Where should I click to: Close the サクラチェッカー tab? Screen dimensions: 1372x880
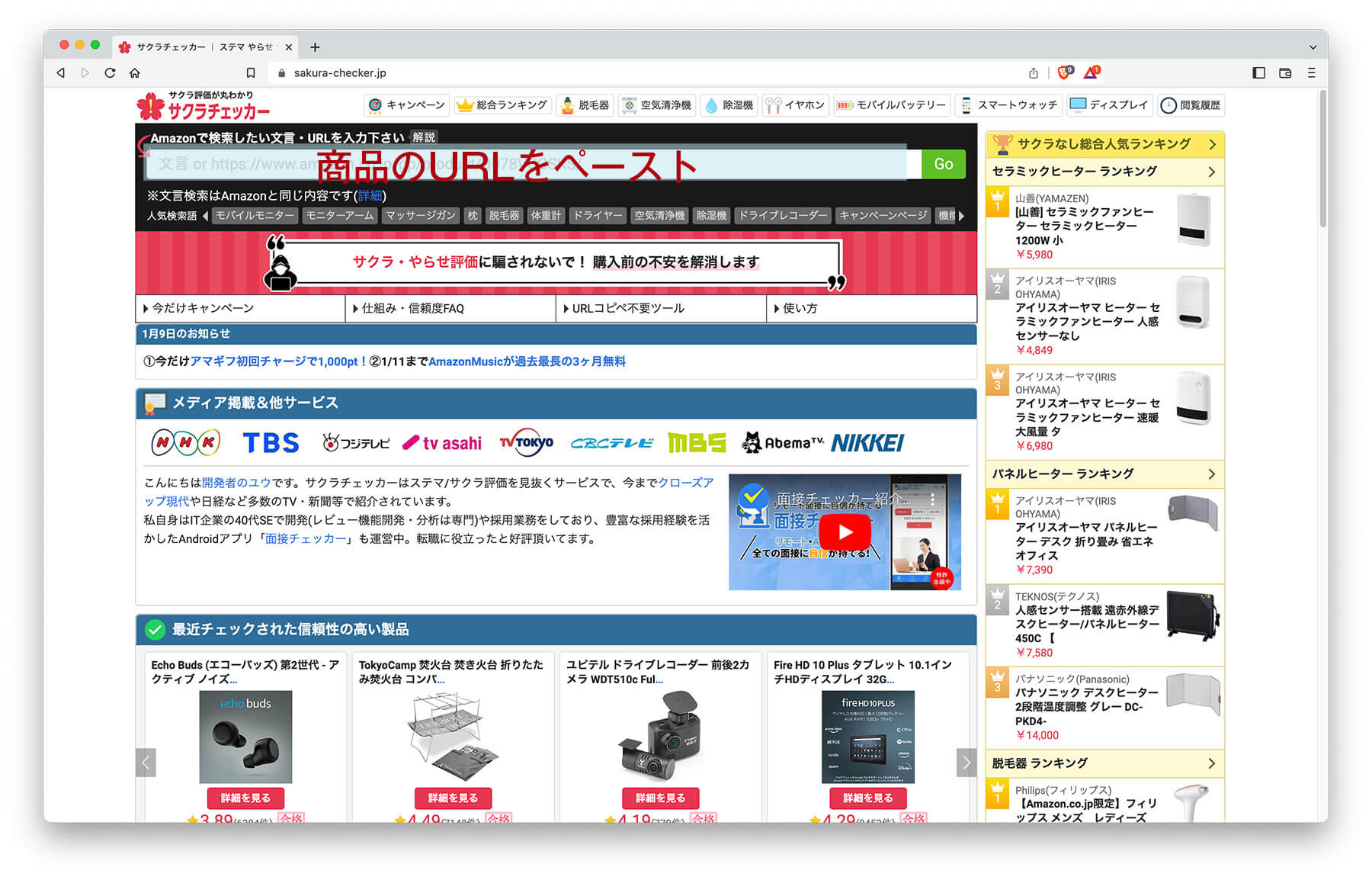pos(289,47)
